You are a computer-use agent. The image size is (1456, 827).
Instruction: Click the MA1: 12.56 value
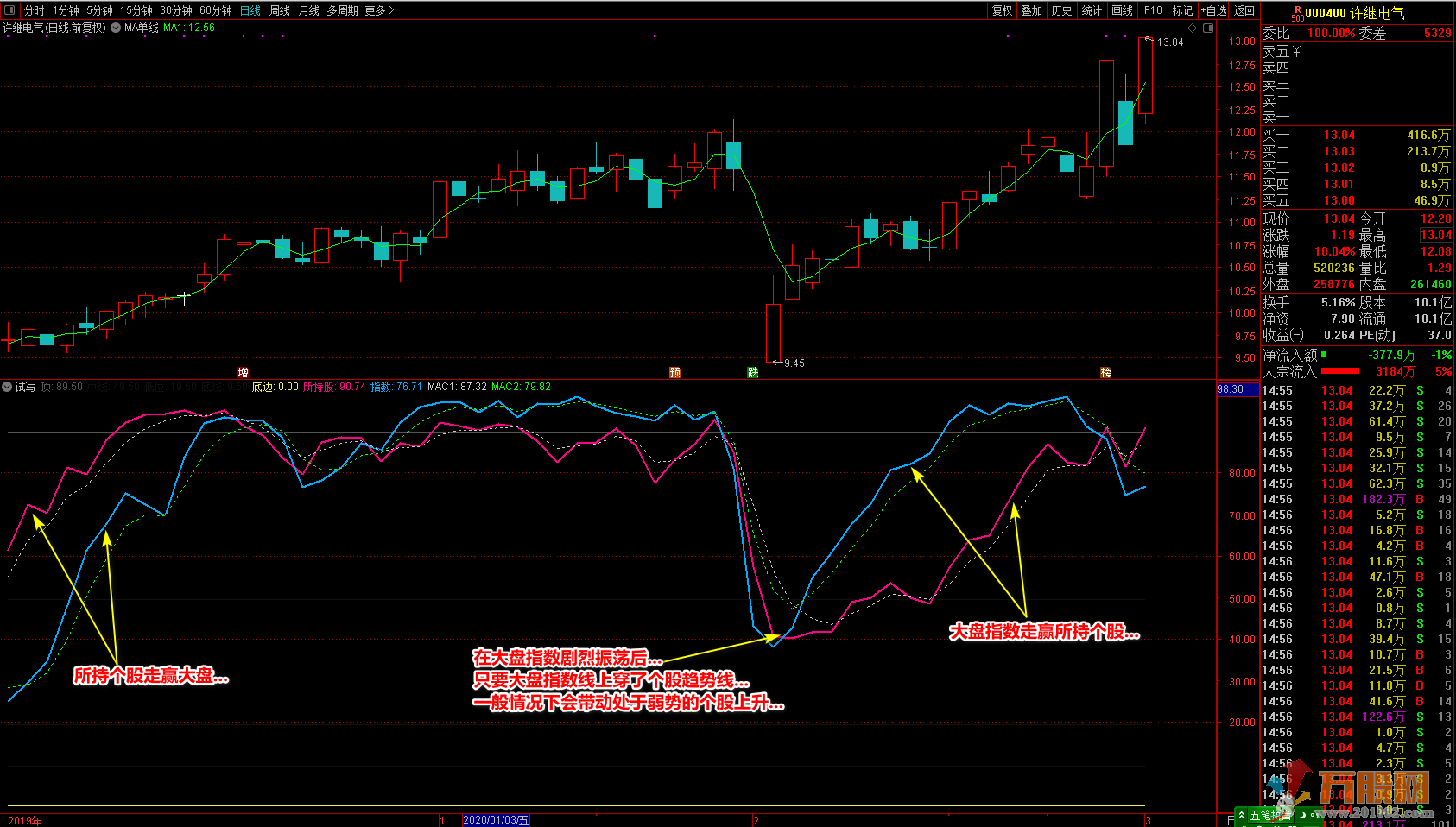click(x=189, y=28)
